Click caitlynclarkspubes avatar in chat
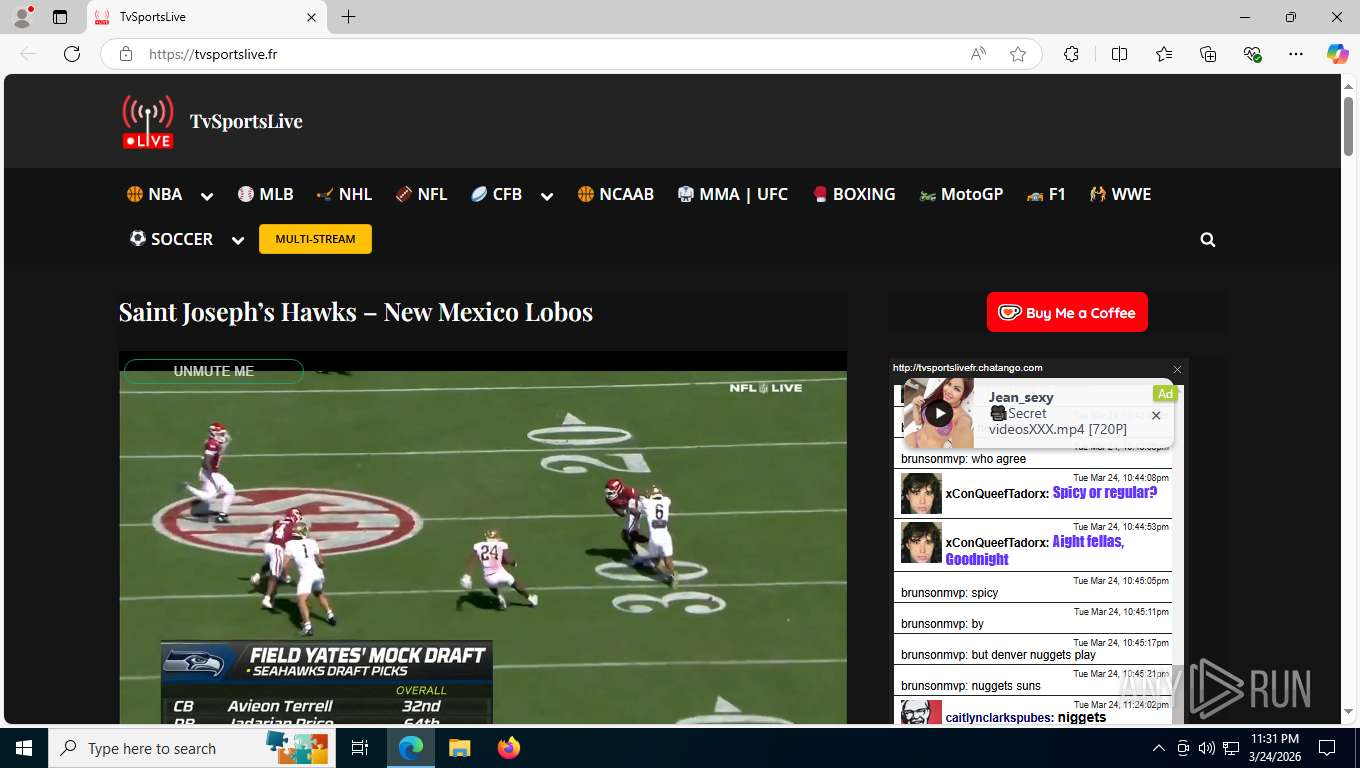 [x=921, y=713]
